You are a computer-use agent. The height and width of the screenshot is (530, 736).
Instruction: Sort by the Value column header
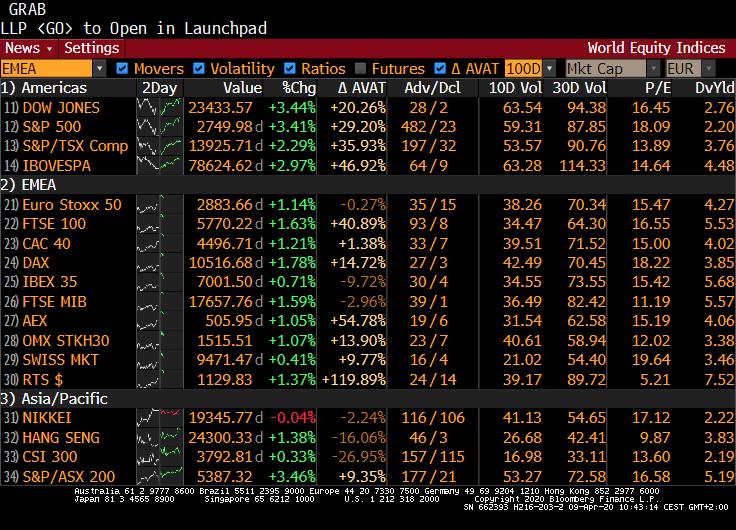pyautogui.click(x=242, y=88)
